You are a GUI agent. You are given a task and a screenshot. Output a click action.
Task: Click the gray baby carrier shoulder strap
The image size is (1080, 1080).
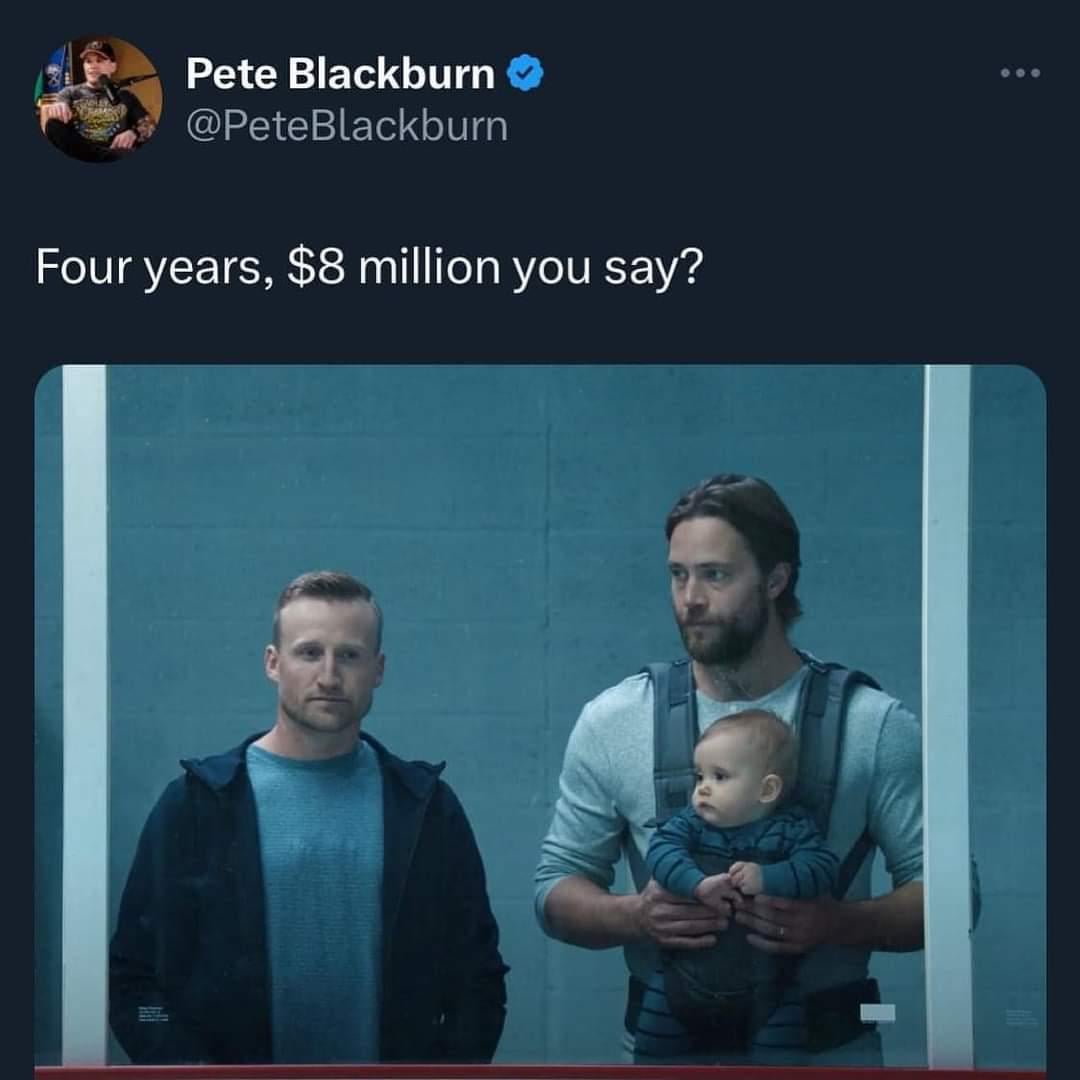coord(674,737)
